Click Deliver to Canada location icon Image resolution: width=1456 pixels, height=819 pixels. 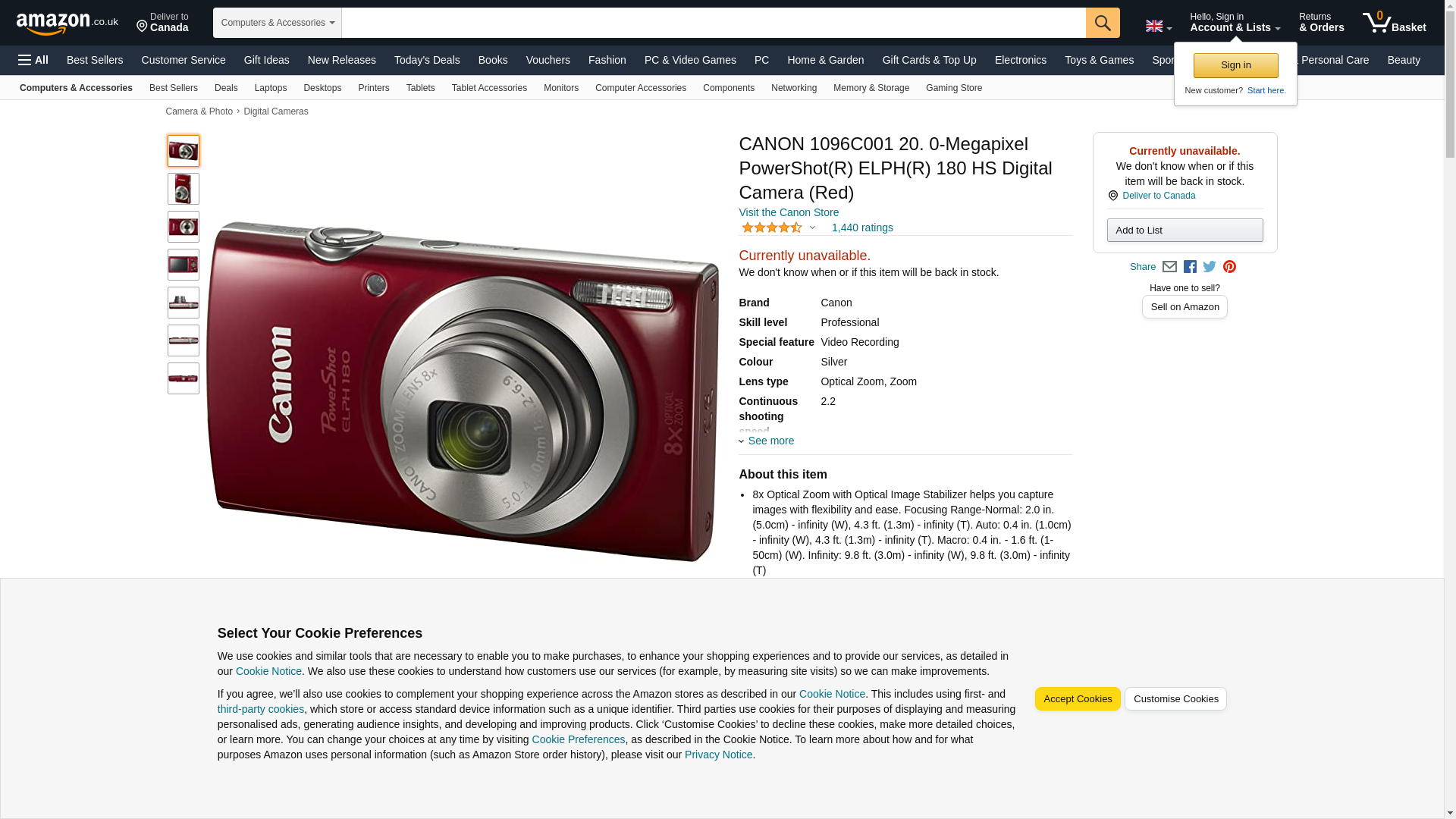tap(142, 27)
